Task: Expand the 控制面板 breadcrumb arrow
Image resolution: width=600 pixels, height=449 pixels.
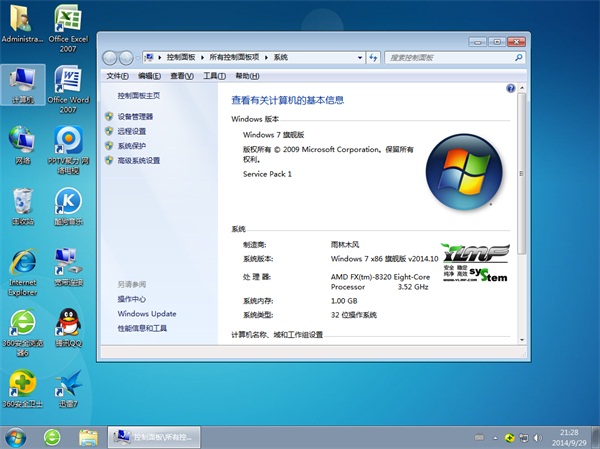Action: coord(202,57)
